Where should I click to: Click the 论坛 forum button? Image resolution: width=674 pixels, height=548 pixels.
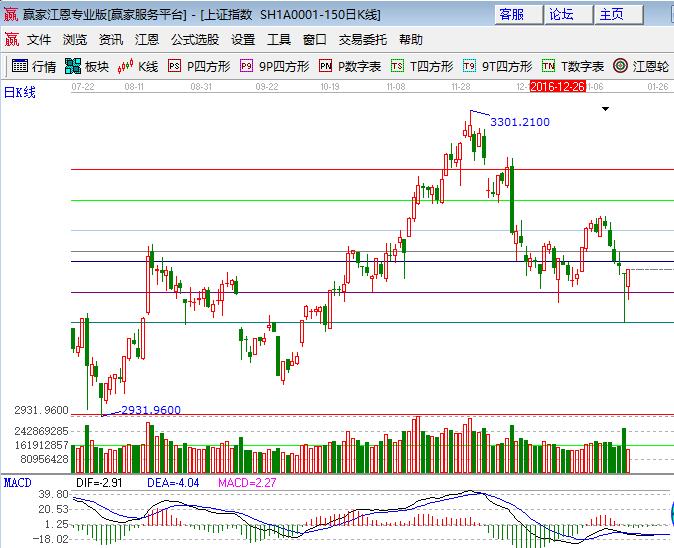click(561, 14)
